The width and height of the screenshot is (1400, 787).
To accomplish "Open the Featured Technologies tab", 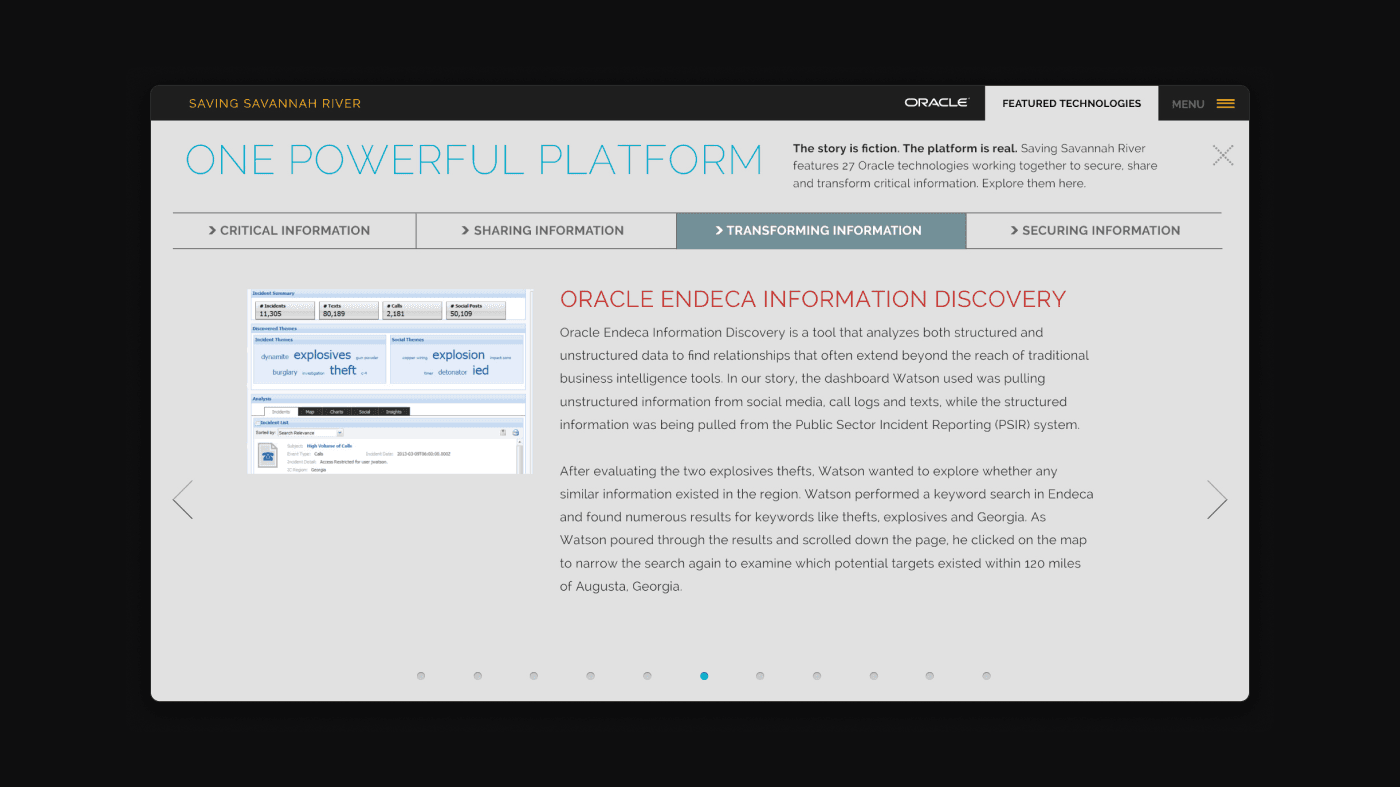I will [1071, 103].
